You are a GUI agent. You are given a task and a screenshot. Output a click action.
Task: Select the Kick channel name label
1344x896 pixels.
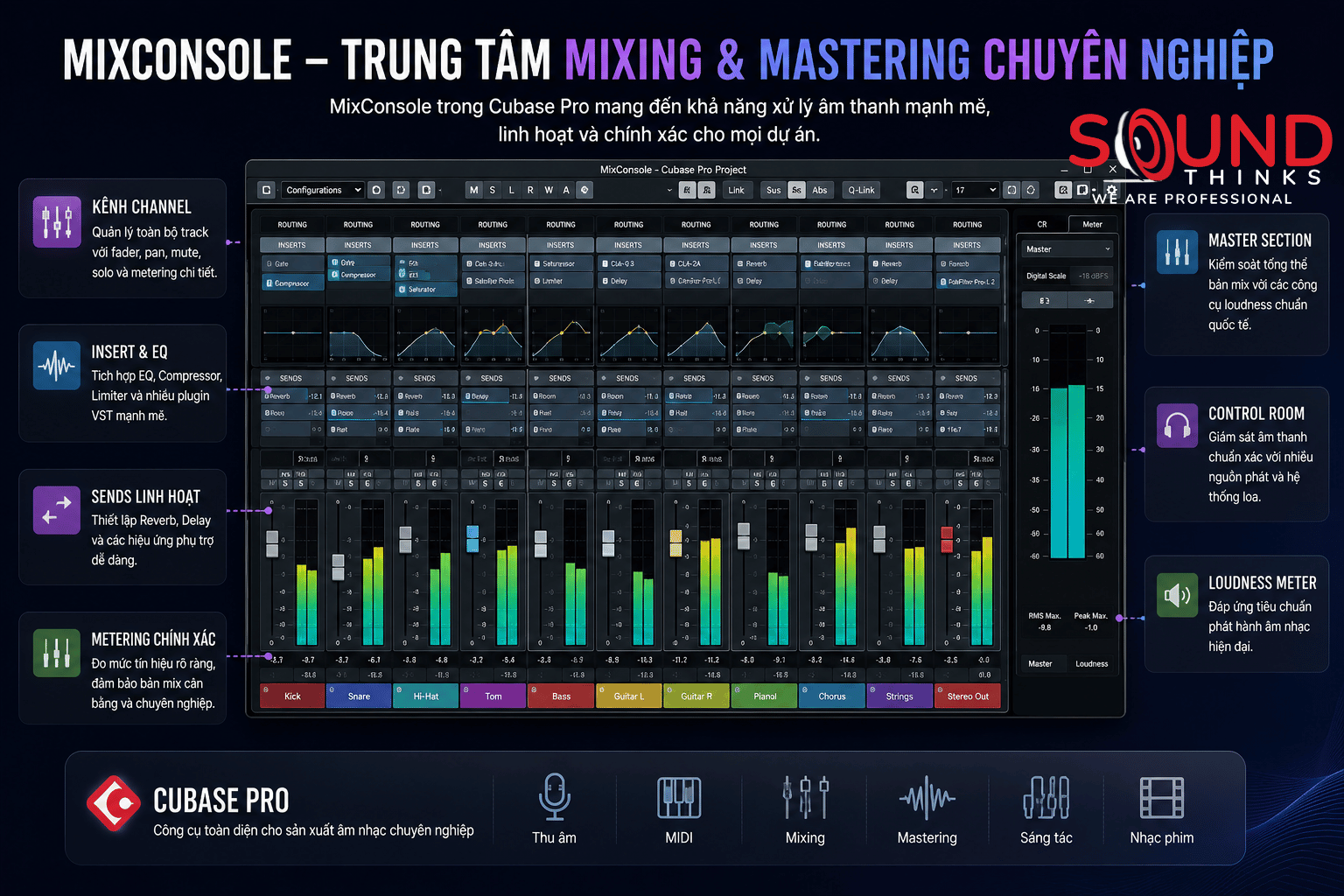point(292,696)
